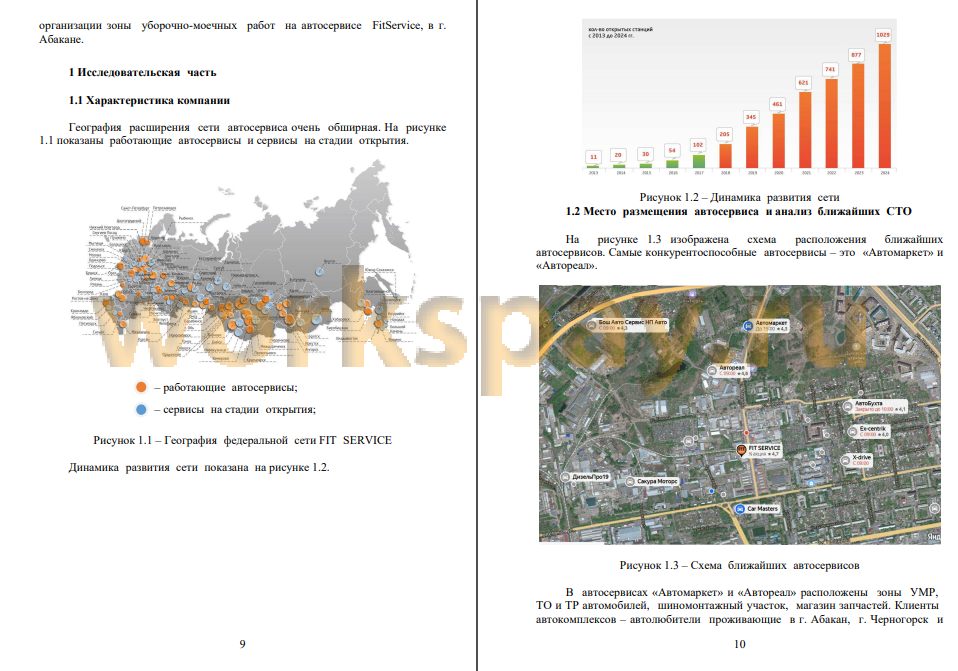Click the "Car Masters" label on the satellite map
Viewport: 958px width, 671px height.
[x=762, y=508]
